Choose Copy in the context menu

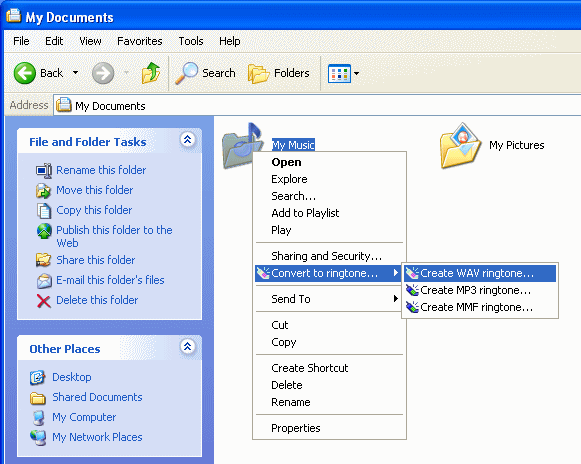329,342
